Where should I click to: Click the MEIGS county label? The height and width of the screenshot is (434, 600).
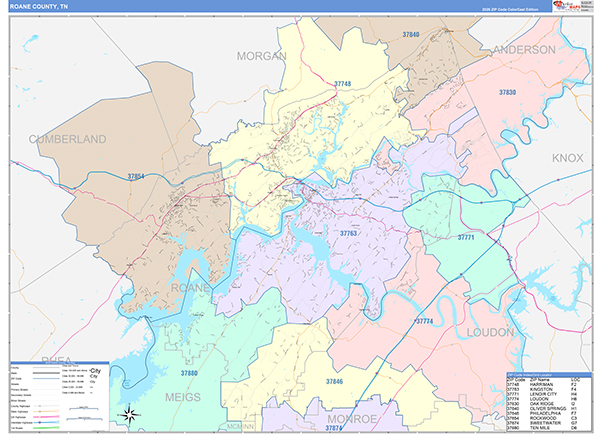pos(183,397)
